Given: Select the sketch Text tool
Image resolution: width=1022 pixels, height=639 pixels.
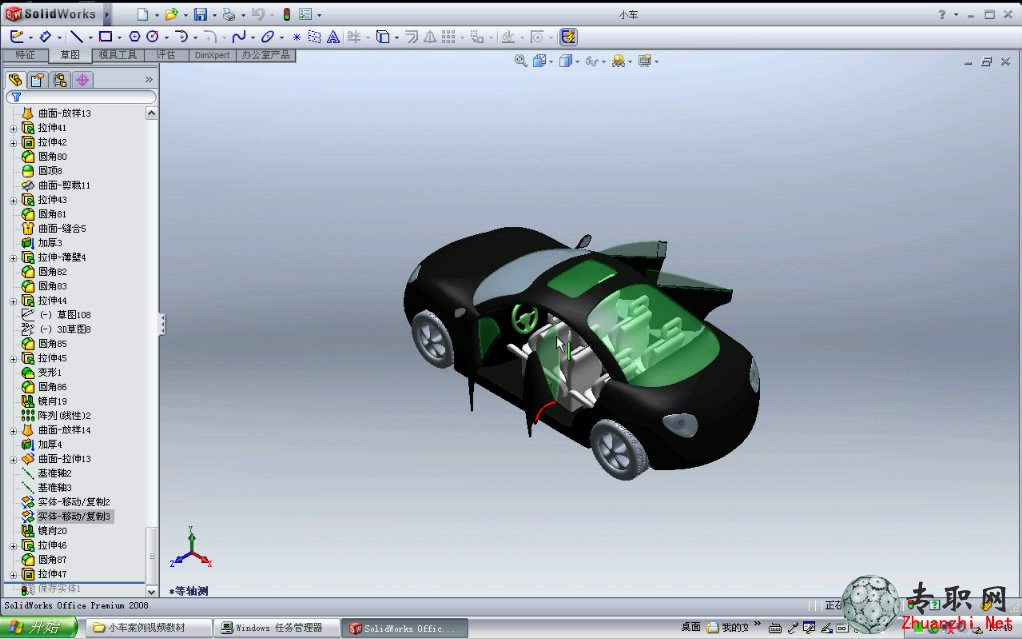Looking at the screenshot, I should 333,37.
